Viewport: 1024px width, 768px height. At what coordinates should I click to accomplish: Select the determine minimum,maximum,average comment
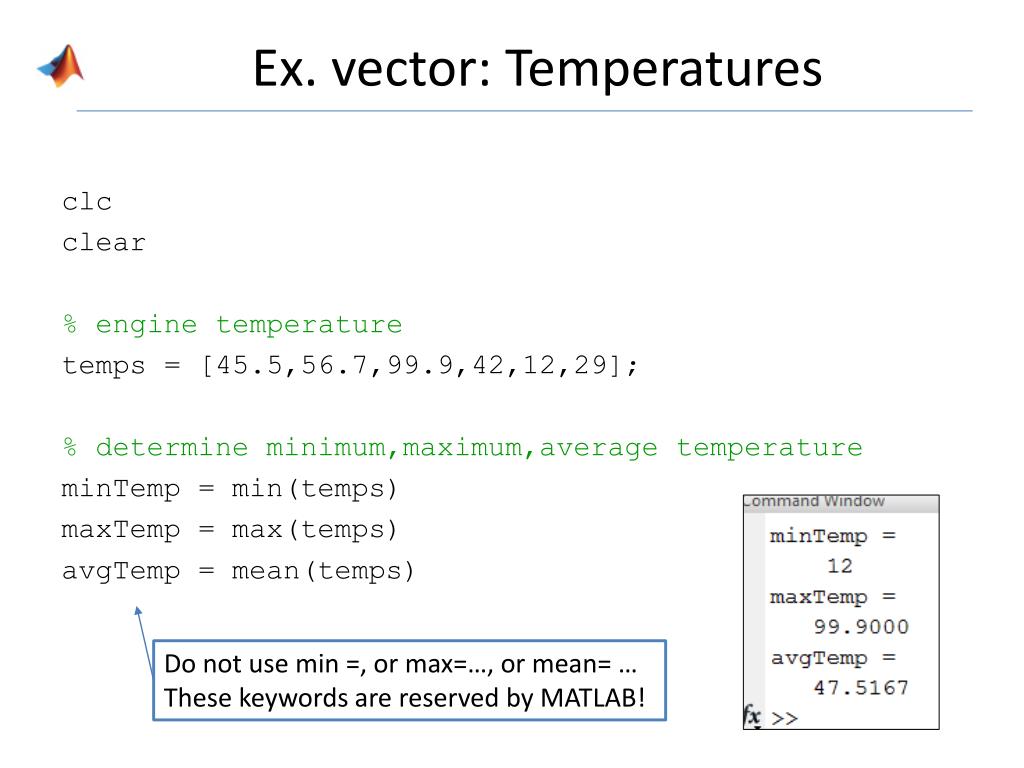(462, 447)
